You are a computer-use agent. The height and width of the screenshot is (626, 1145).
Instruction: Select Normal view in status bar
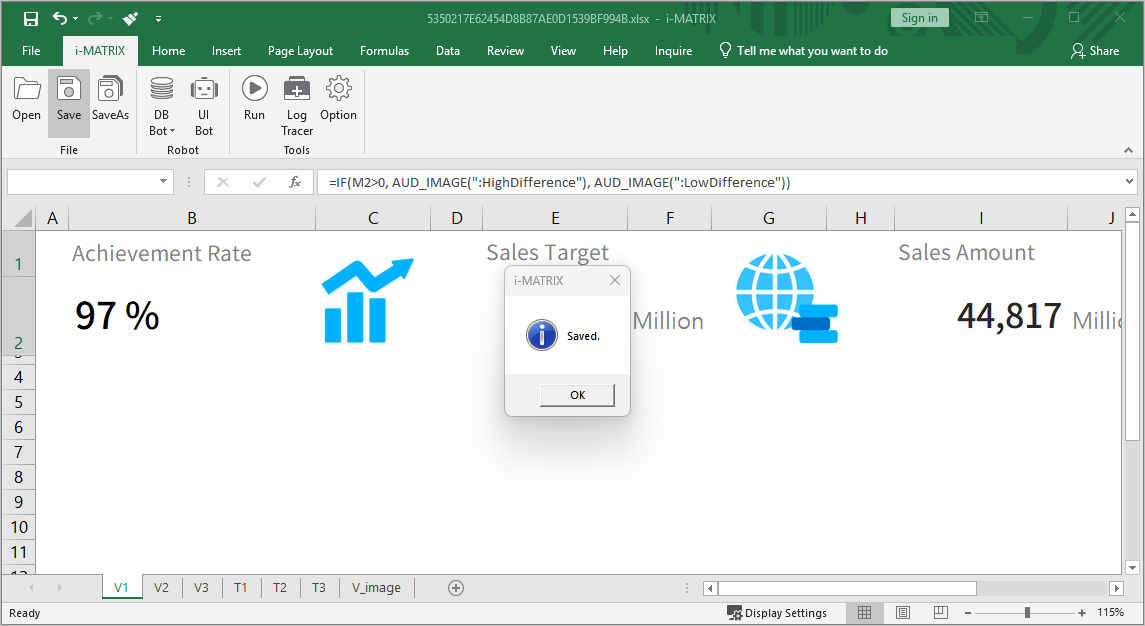coord(865,613)
